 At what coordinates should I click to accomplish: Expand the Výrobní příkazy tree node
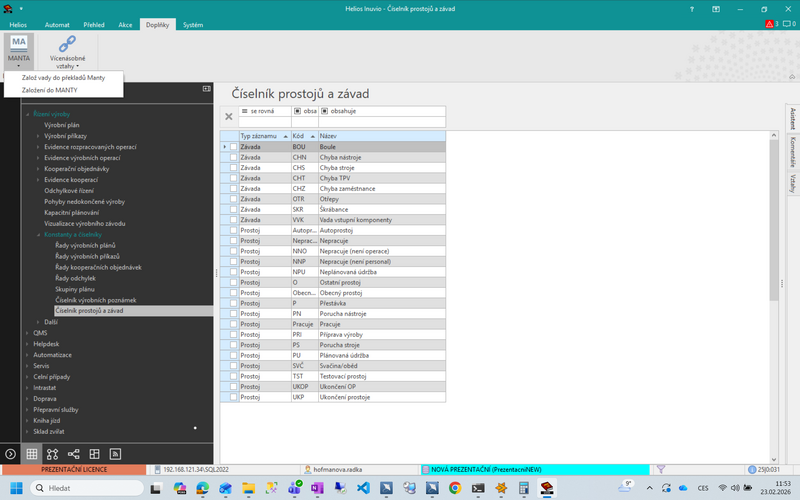coord(38,136)
